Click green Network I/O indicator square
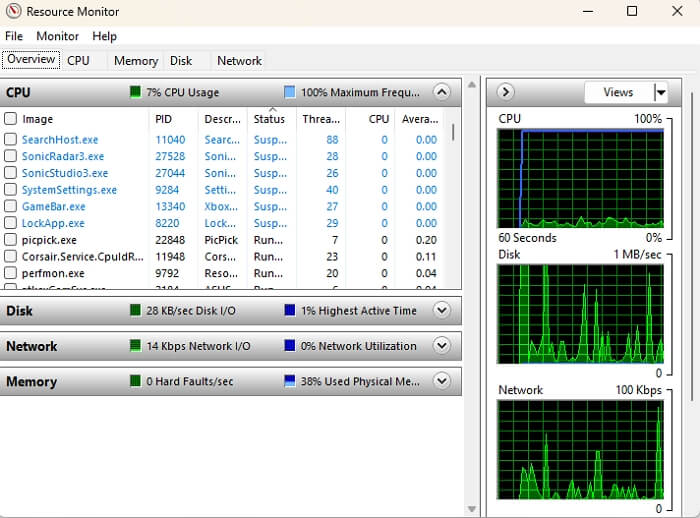The image size is (700, 518). pyautogui.click(x=135, y=345)
